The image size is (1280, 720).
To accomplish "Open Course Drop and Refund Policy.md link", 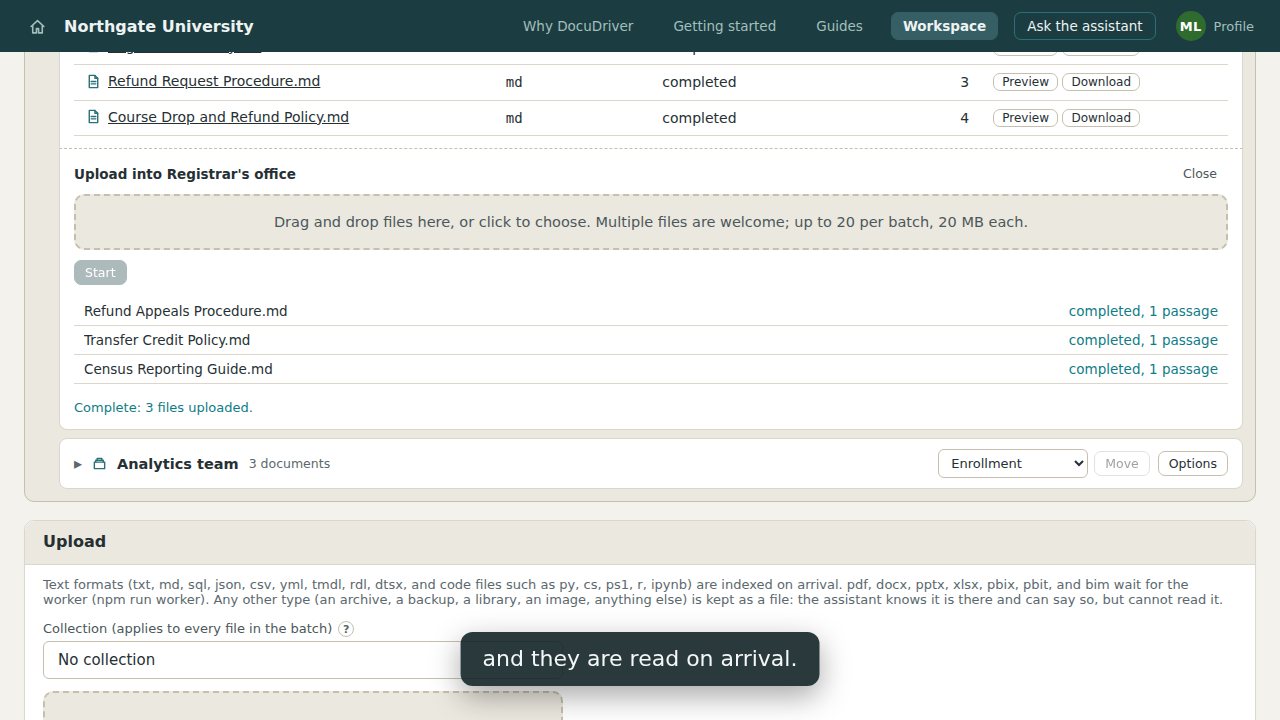I will pos(228,117).
